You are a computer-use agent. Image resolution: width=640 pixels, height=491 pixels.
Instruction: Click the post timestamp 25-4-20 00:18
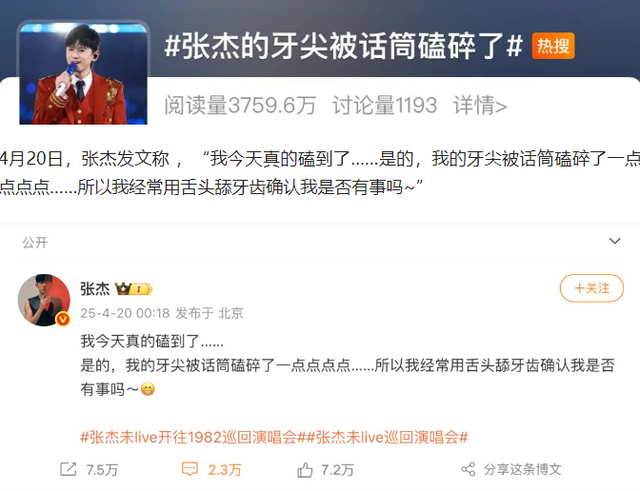(x=125, y=313)
